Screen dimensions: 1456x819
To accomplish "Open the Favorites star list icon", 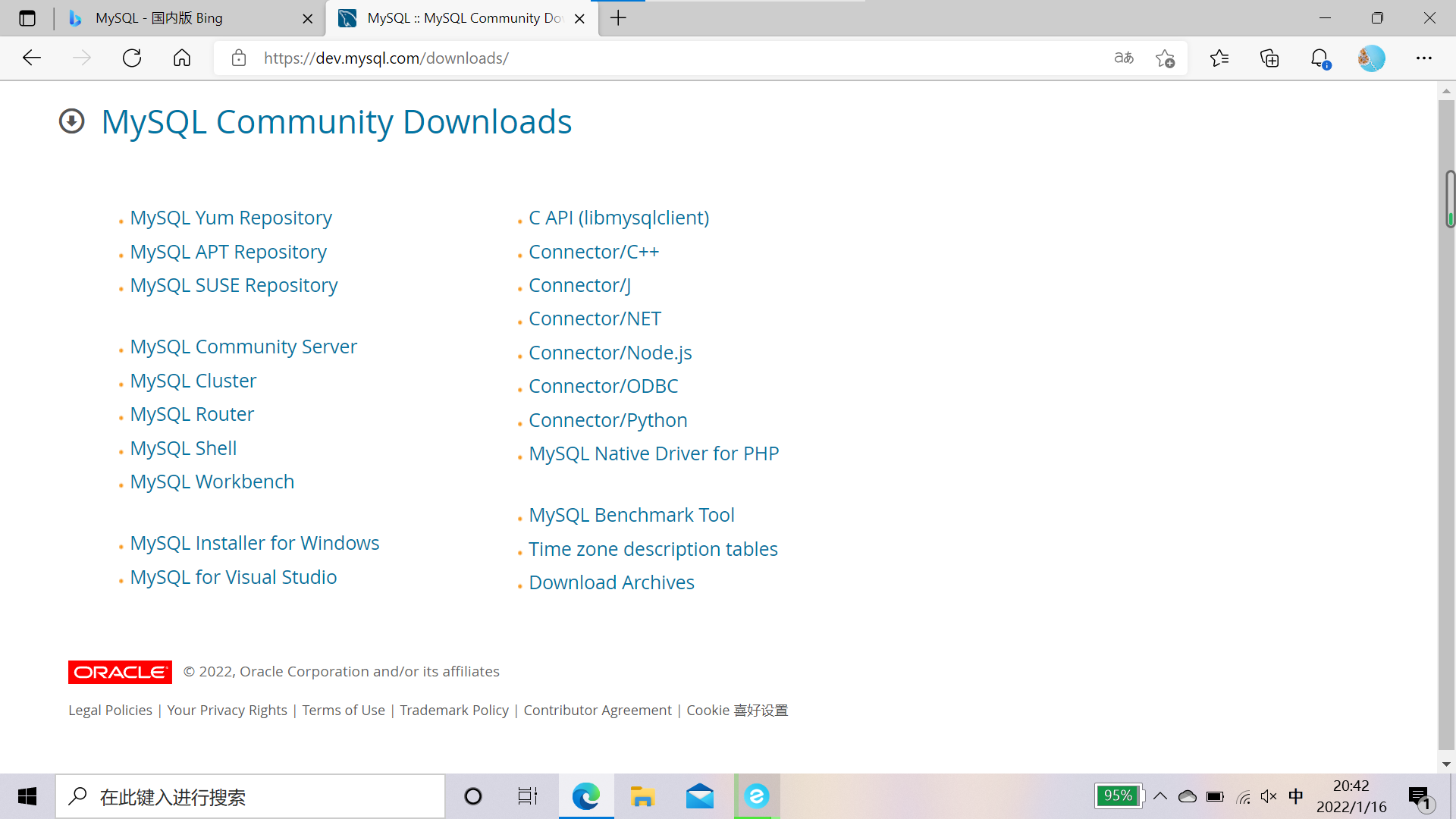I will (x=1219, y=58).
